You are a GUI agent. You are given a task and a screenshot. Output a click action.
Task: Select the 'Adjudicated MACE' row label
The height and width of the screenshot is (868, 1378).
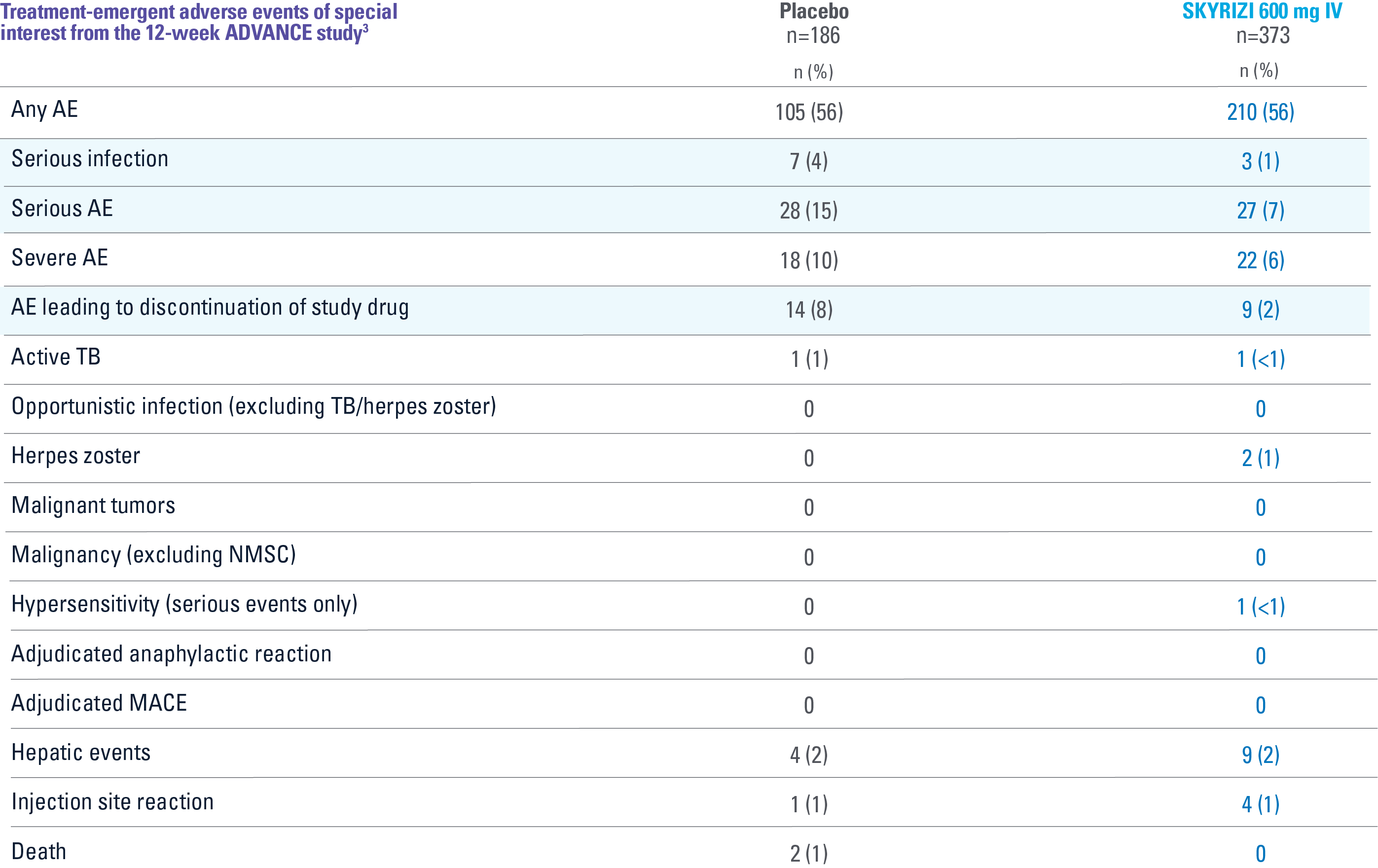pos(99,703)
